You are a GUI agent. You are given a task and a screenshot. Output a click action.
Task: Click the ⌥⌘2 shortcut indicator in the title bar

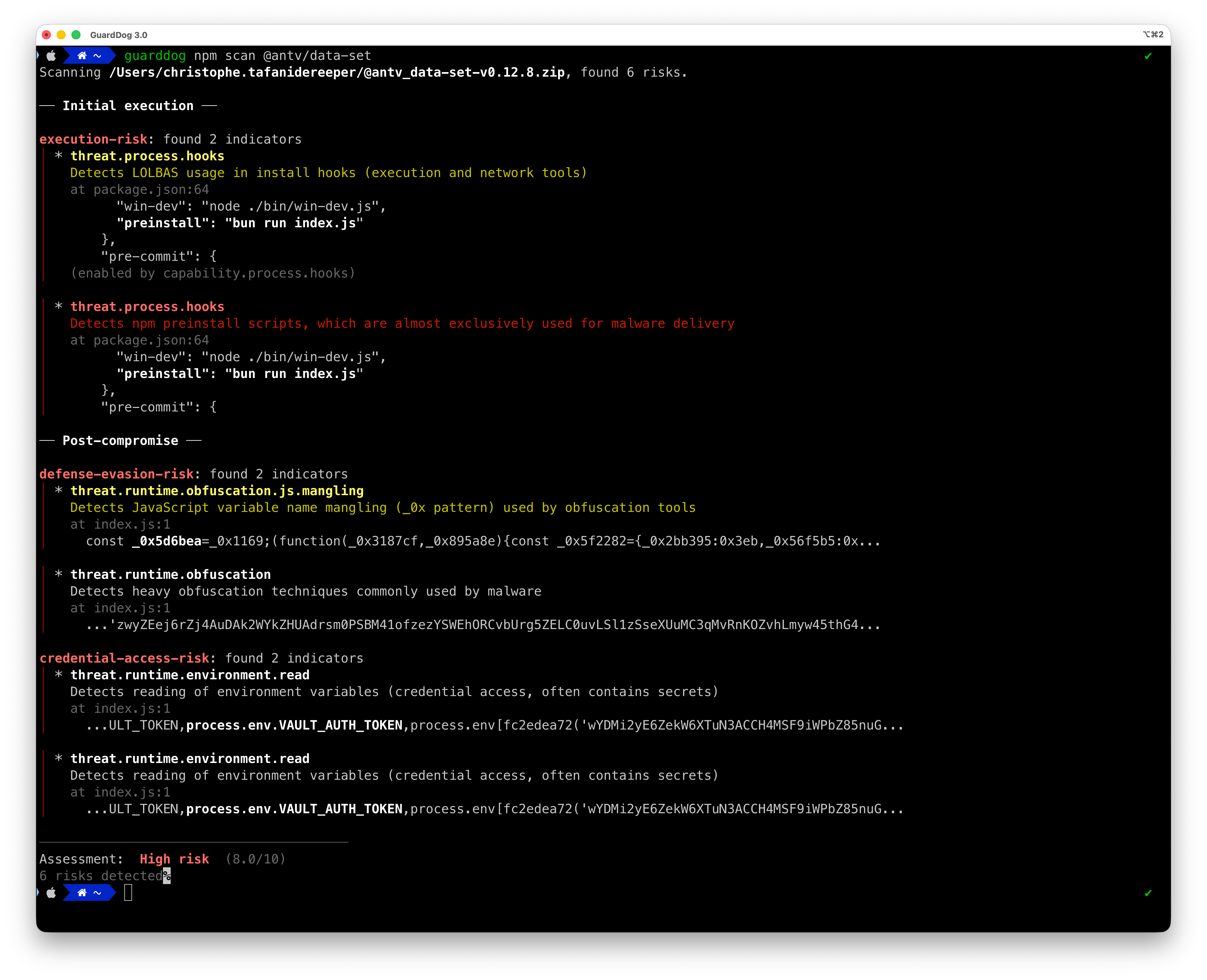pyautogui.click(x=1153, y=34)
